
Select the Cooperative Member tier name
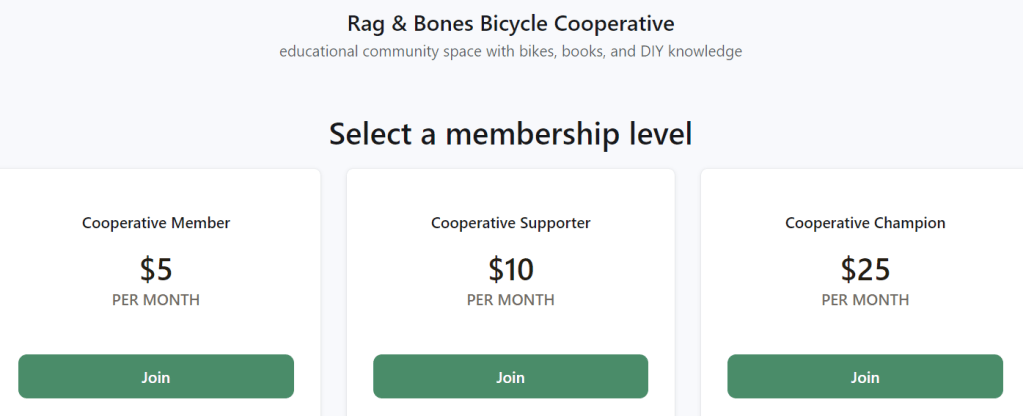point(156,223)
